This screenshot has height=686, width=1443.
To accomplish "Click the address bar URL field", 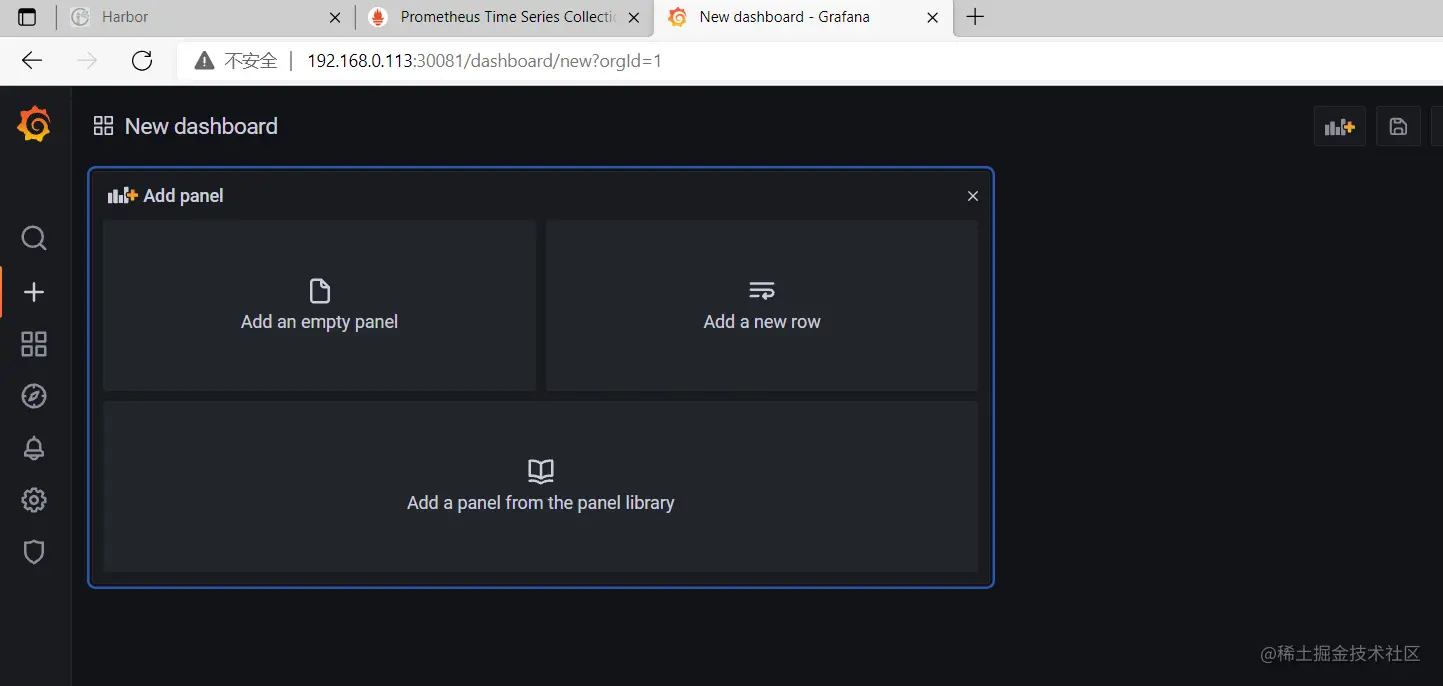I will (x=810, y=61).
